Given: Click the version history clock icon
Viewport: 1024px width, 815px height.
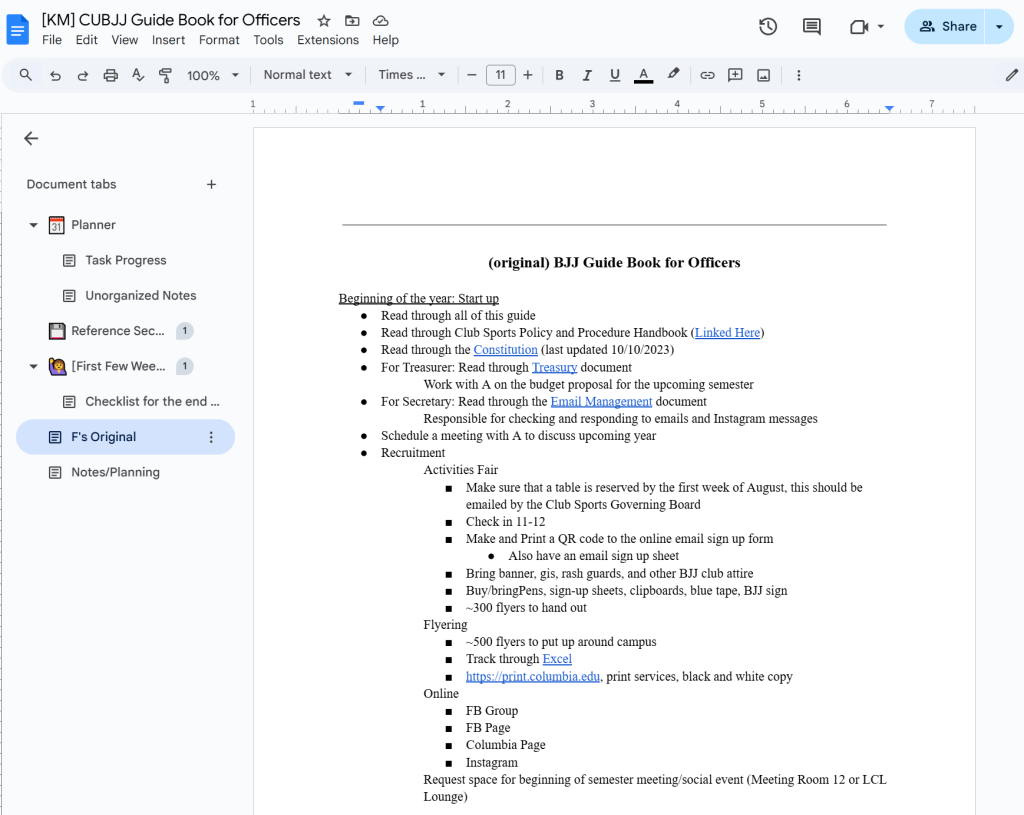Looking at the screenshot, I should pos(768,27).
